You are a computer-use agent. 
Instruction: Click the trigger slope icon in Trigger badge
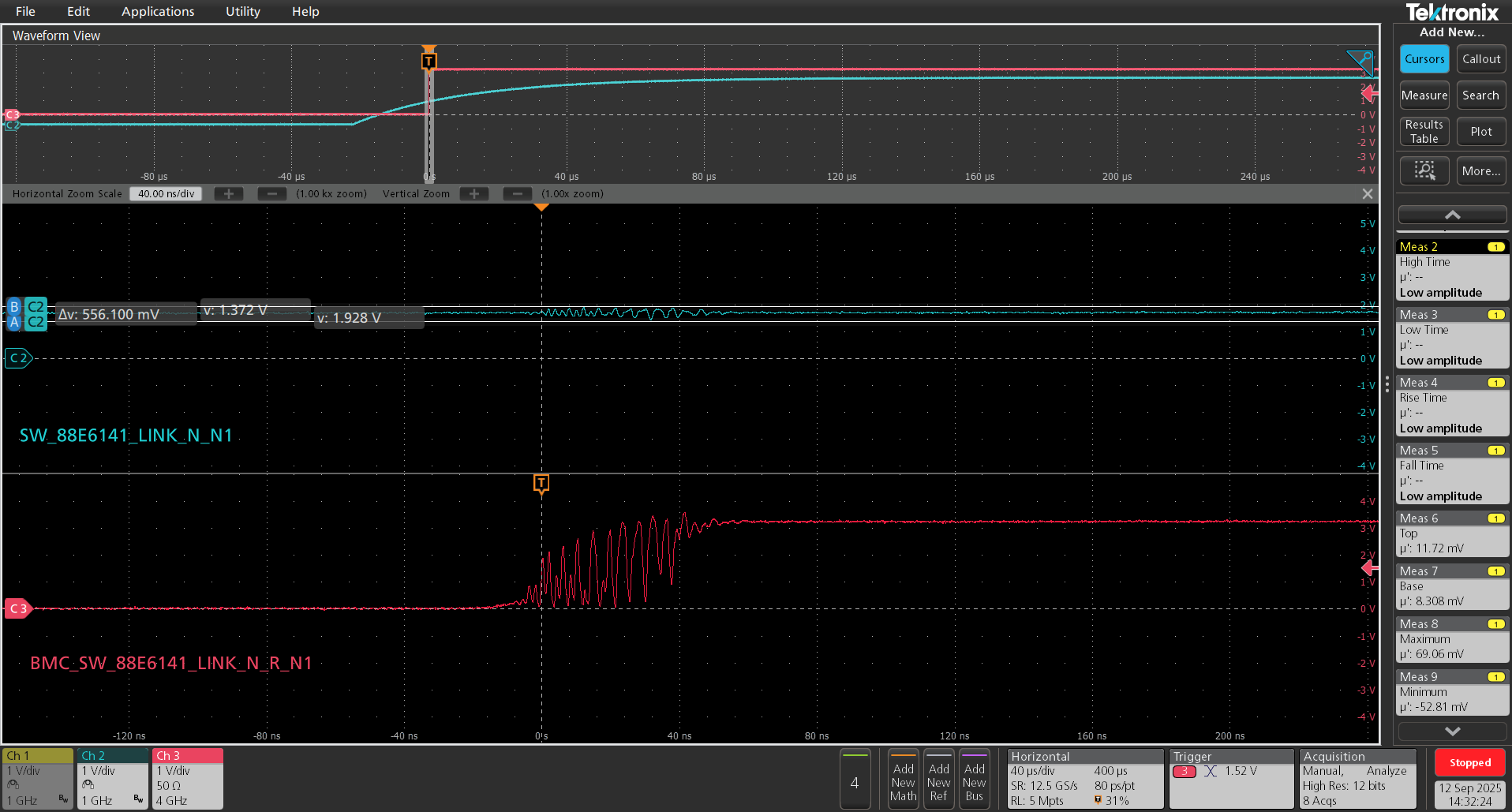point(1211,771)
